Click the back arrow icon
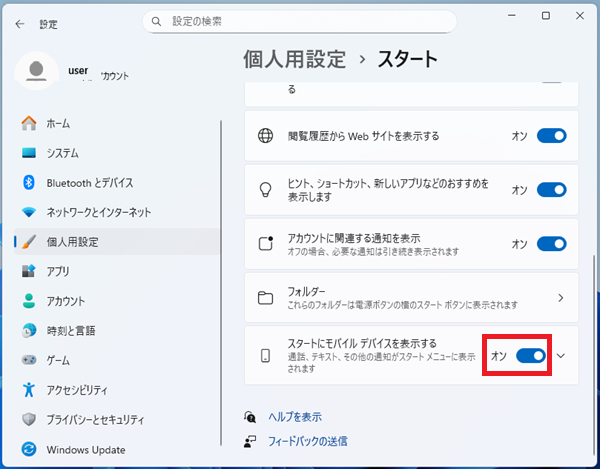This screenshot has width=600, height=469. pos(20,22)
